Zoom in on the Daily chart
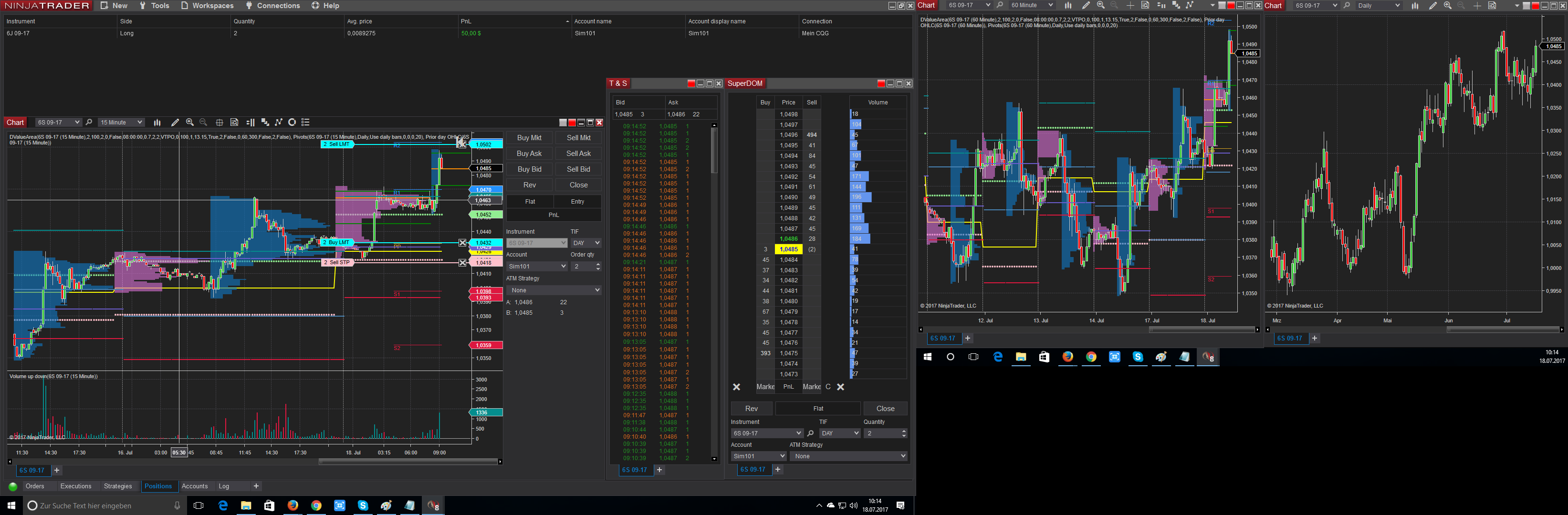Screen dimensions: 1568x515 click(x=1447, y=5)
